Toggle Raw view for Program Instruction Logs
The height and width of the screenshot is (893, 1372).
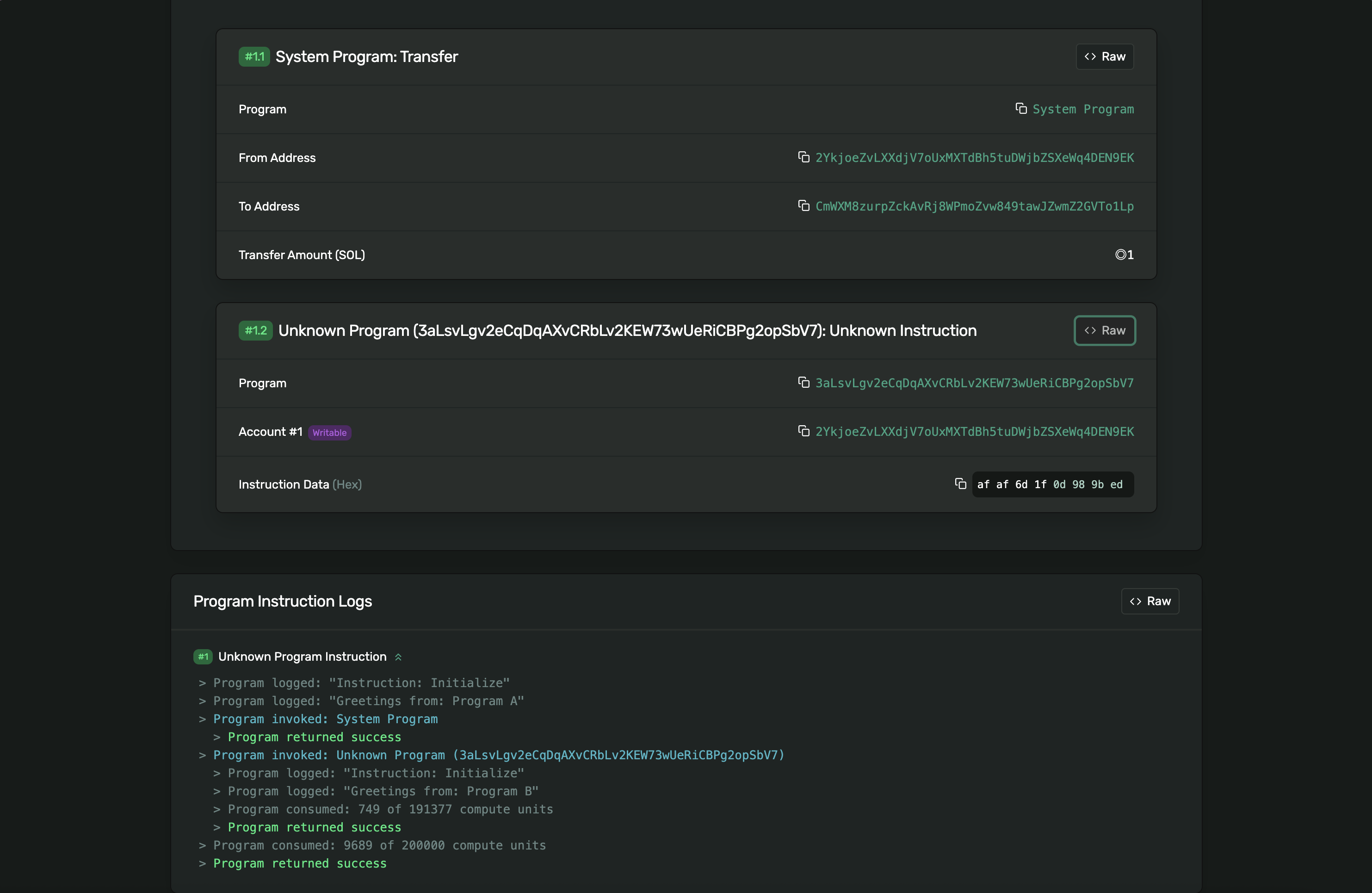pyautogui.click(x=1150, y=602)
